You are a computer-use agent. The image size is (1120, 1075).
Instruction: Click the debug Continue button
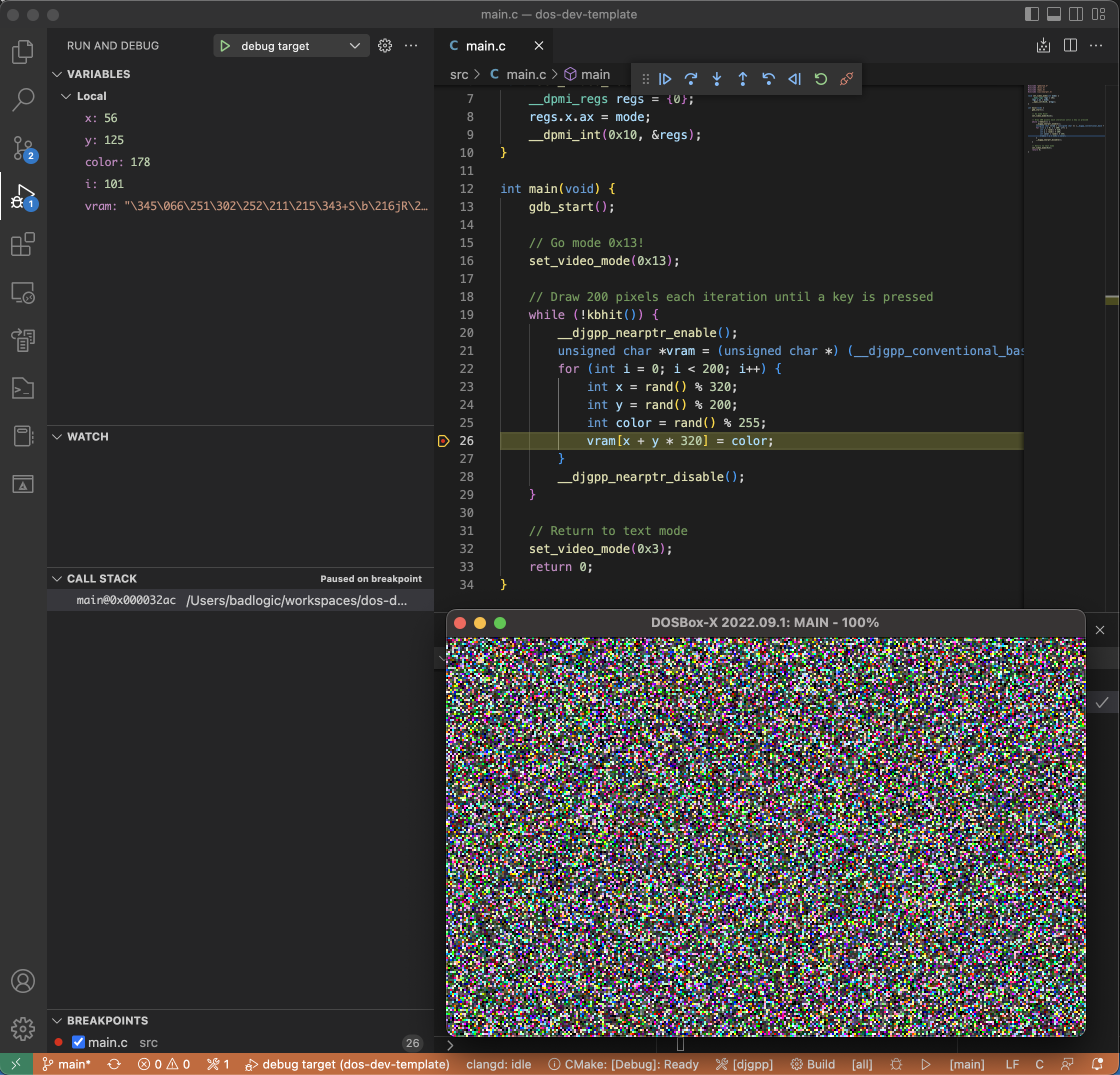click(x=665, y=79)
